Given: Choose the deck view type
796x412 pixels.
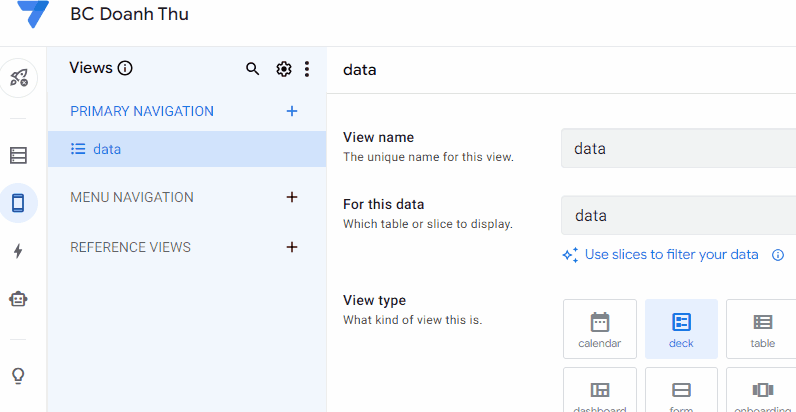Looking at the screenshot, I should point(681,329).
